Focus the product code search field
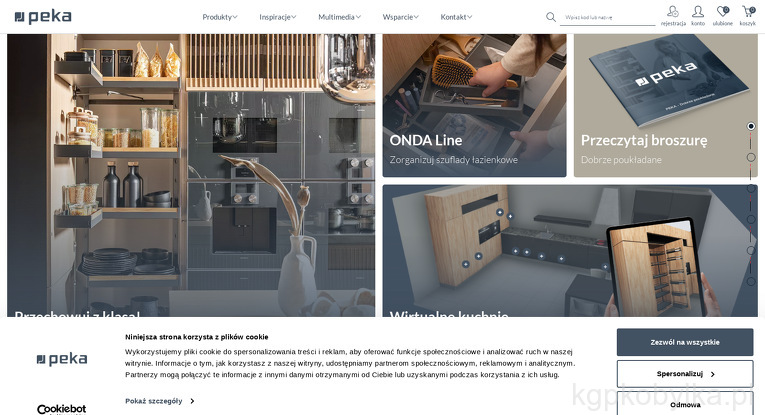 click(x=607, y=18)
